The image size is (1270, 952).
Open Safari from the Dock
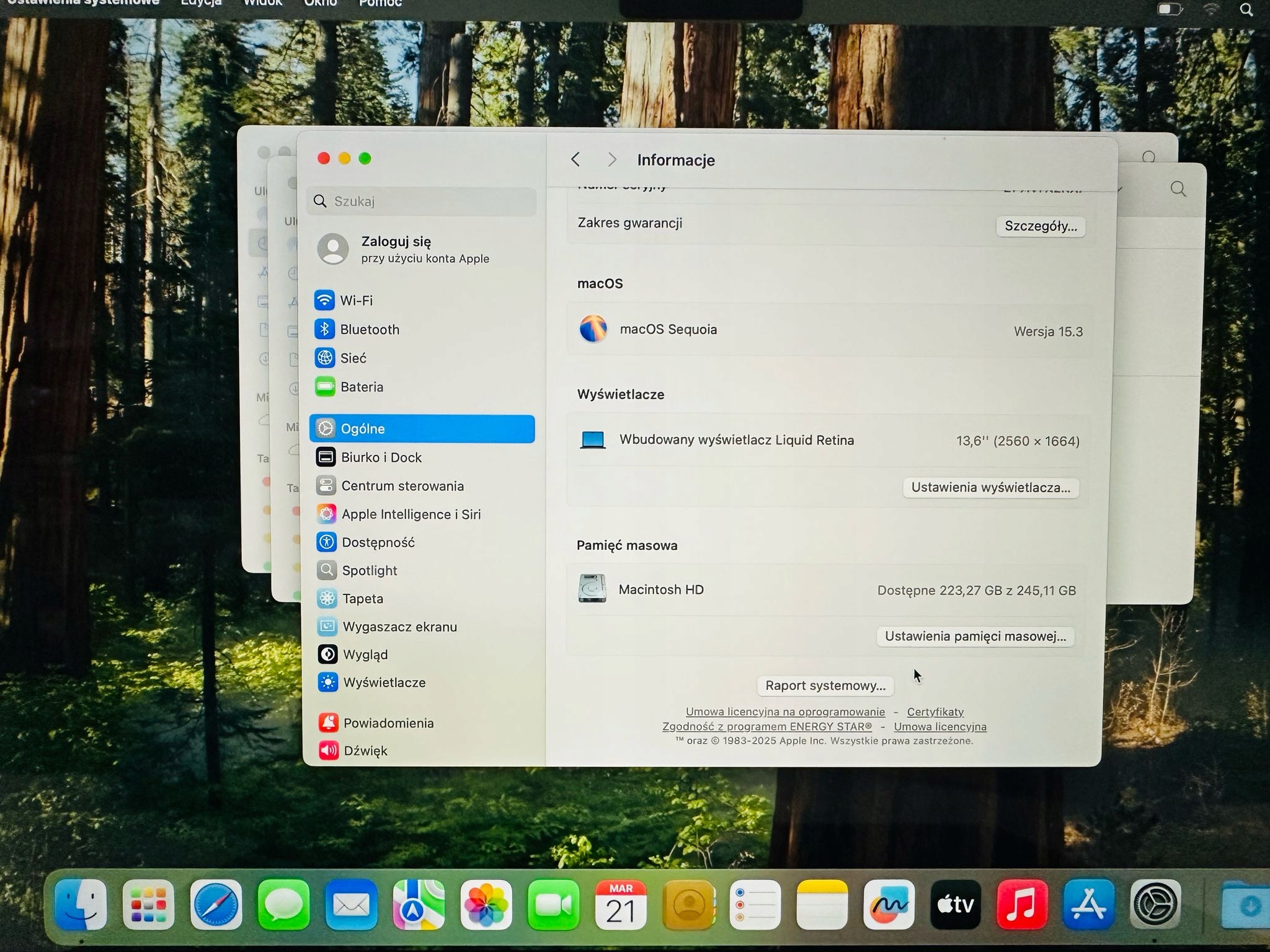point(216,904)
